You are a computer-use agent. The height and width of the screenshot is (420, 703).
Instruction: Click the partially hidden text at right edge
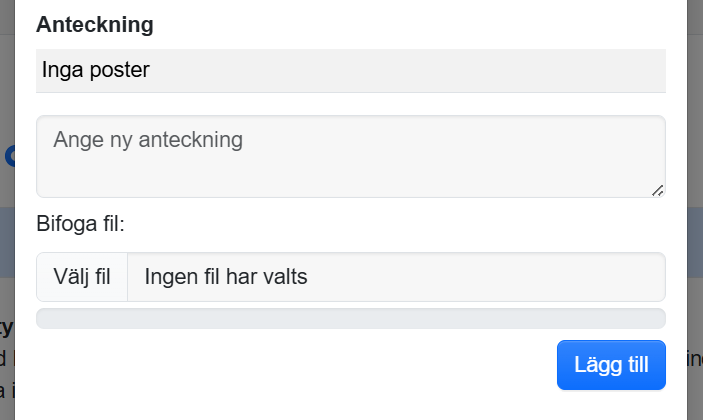(695, 358)
